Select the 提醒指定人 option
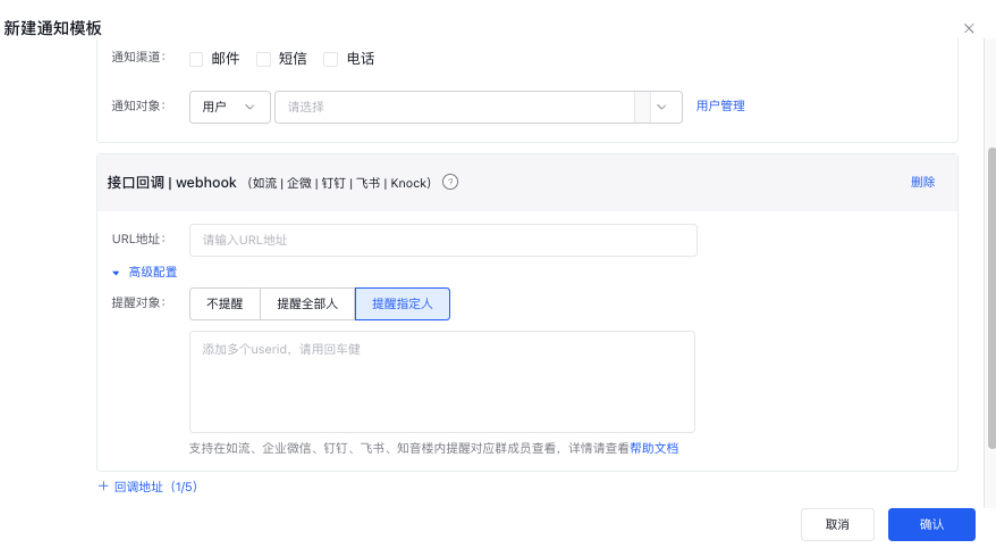The width and height of the screenshot is (996, 560). [x=402, y=304]
